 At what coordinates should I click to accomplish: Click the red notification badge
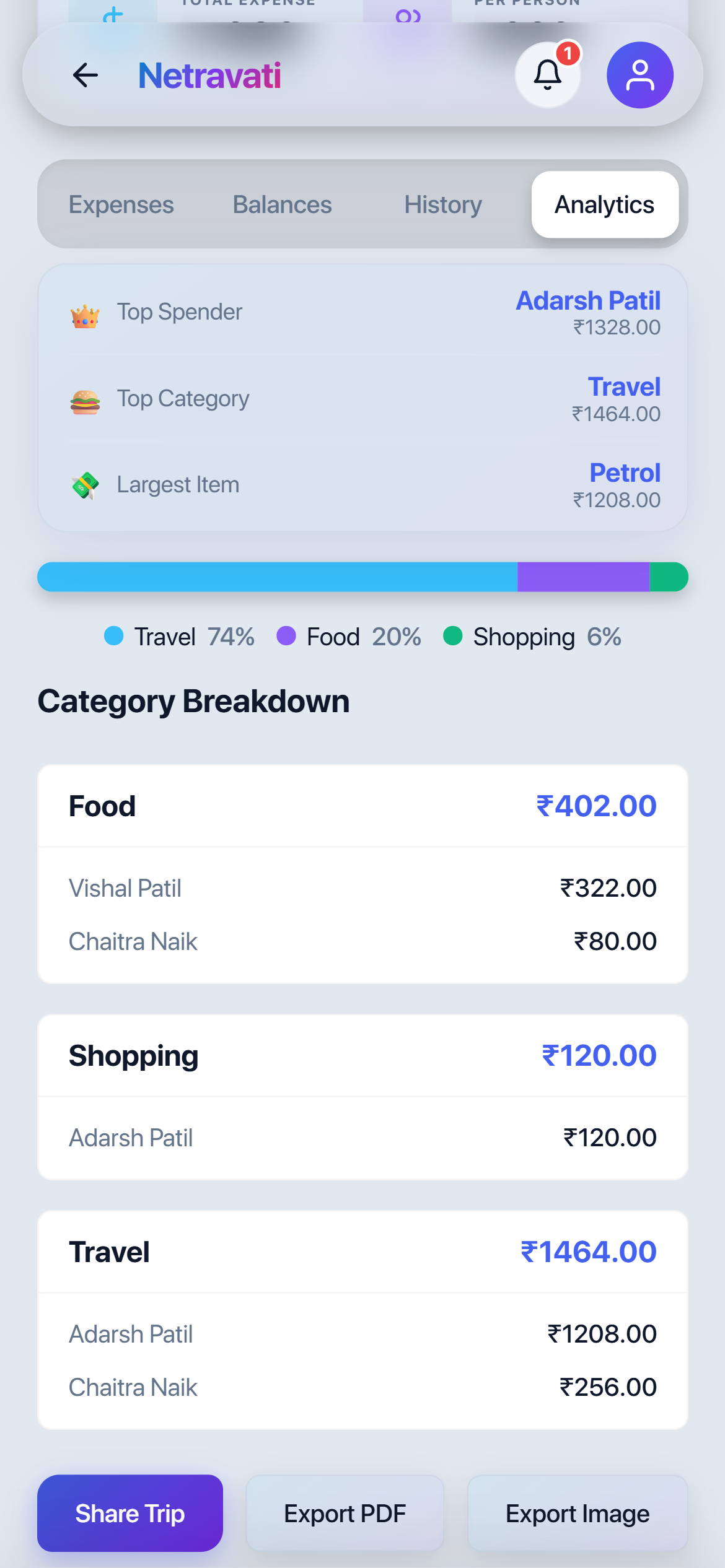pyautogui.click(x=568, y=54)
